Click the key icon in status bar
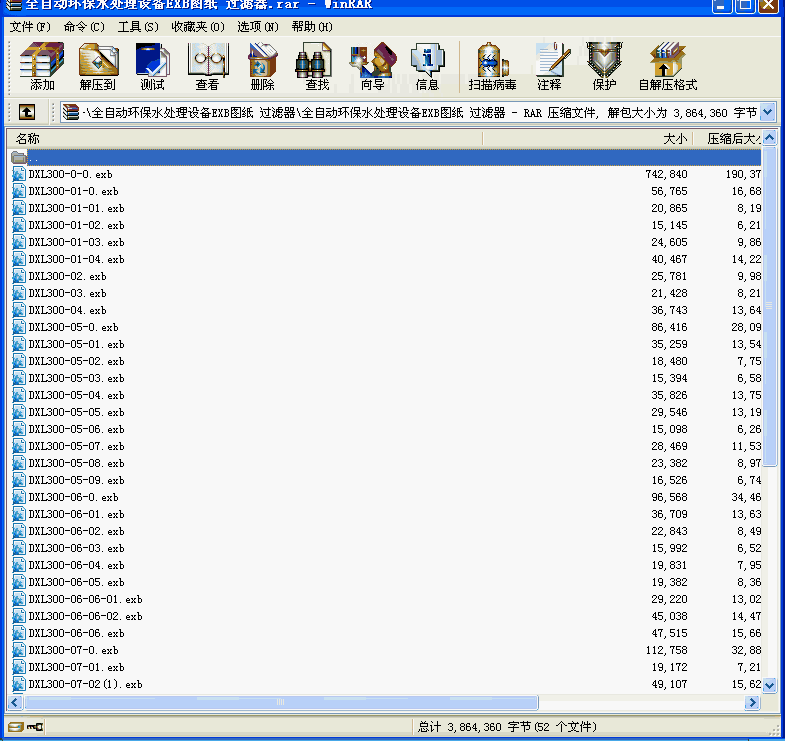This screenshot has height=741, width=785. pos(35,726)
